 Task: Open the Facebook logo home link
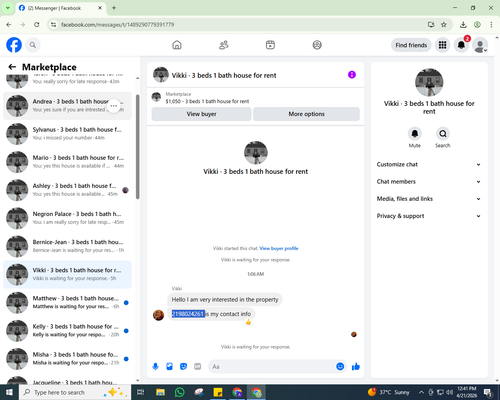pos(14,45)
